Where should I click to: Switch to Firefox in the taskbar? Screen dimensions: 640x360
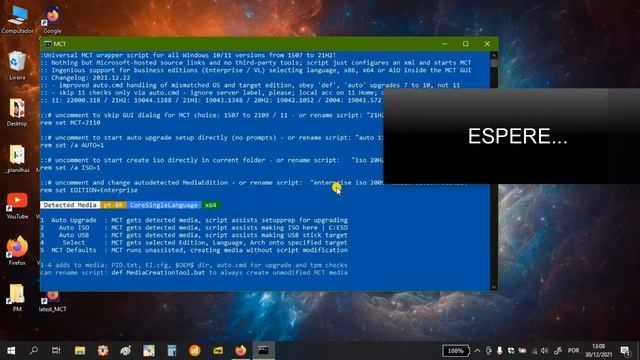click(x=241, y=351)
